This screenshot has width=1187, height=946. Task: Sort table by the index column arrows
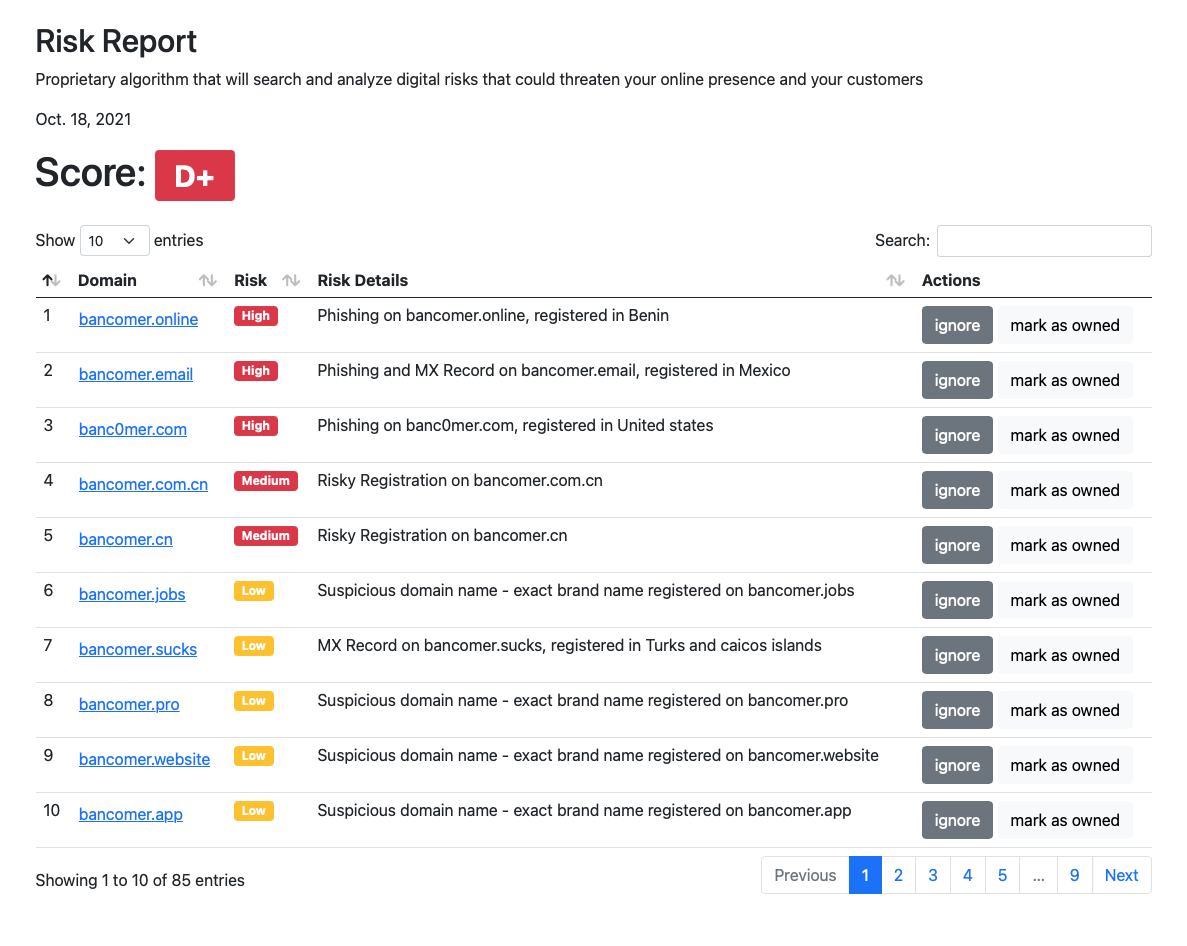coord(51,281)
